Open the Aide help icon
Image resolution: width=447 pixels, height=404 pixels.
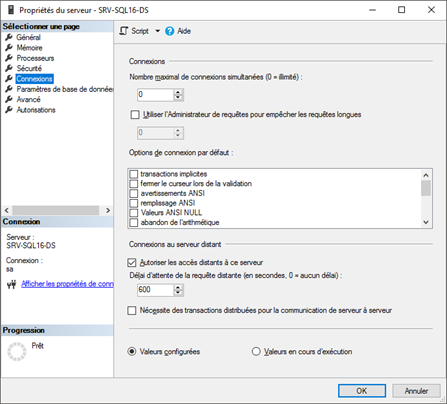[x=170, y=31]
